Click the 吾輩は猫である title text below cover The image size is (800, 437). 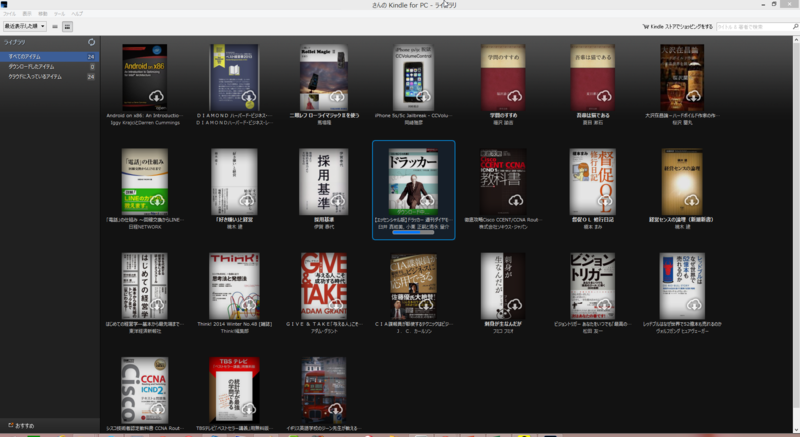click(x=593, y=116)
